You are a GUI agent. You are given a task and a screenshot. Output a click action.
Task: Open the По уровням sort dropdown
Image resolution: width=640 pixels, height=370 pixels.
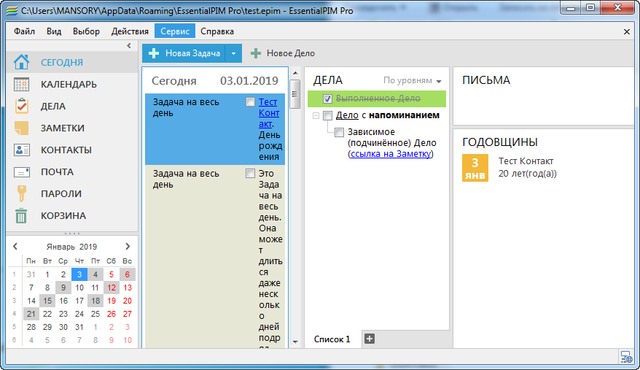pyautogui.click(x=412, y=80)
